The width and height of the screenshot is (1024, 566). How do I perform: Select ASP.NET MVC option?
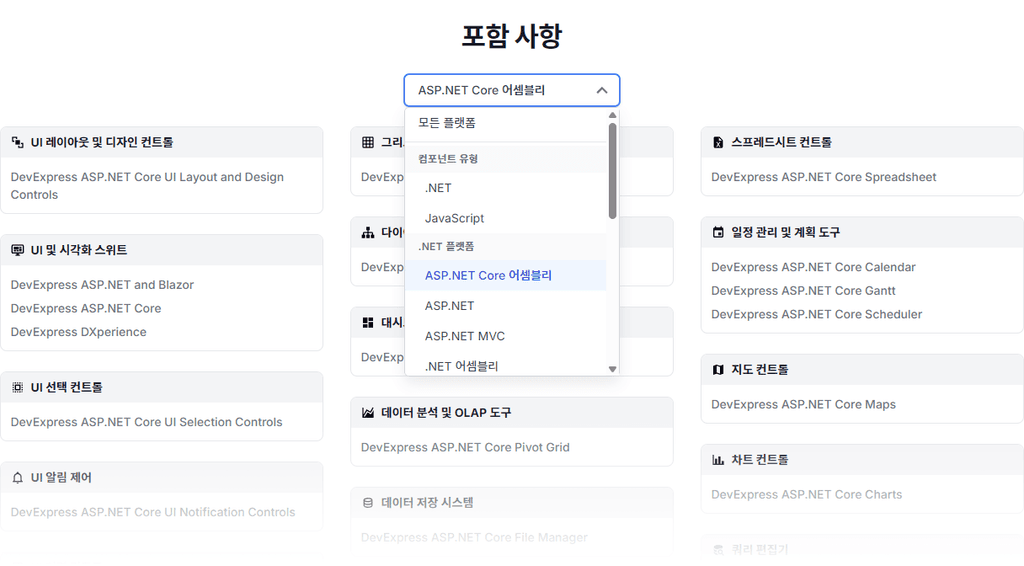505,336
